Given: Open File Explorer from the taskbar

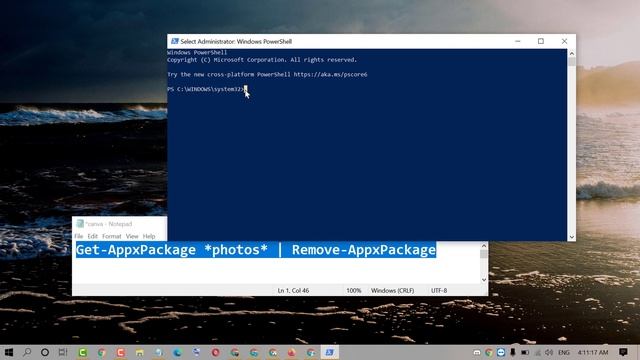Looking at the screenshot, I should click(140, 352).
